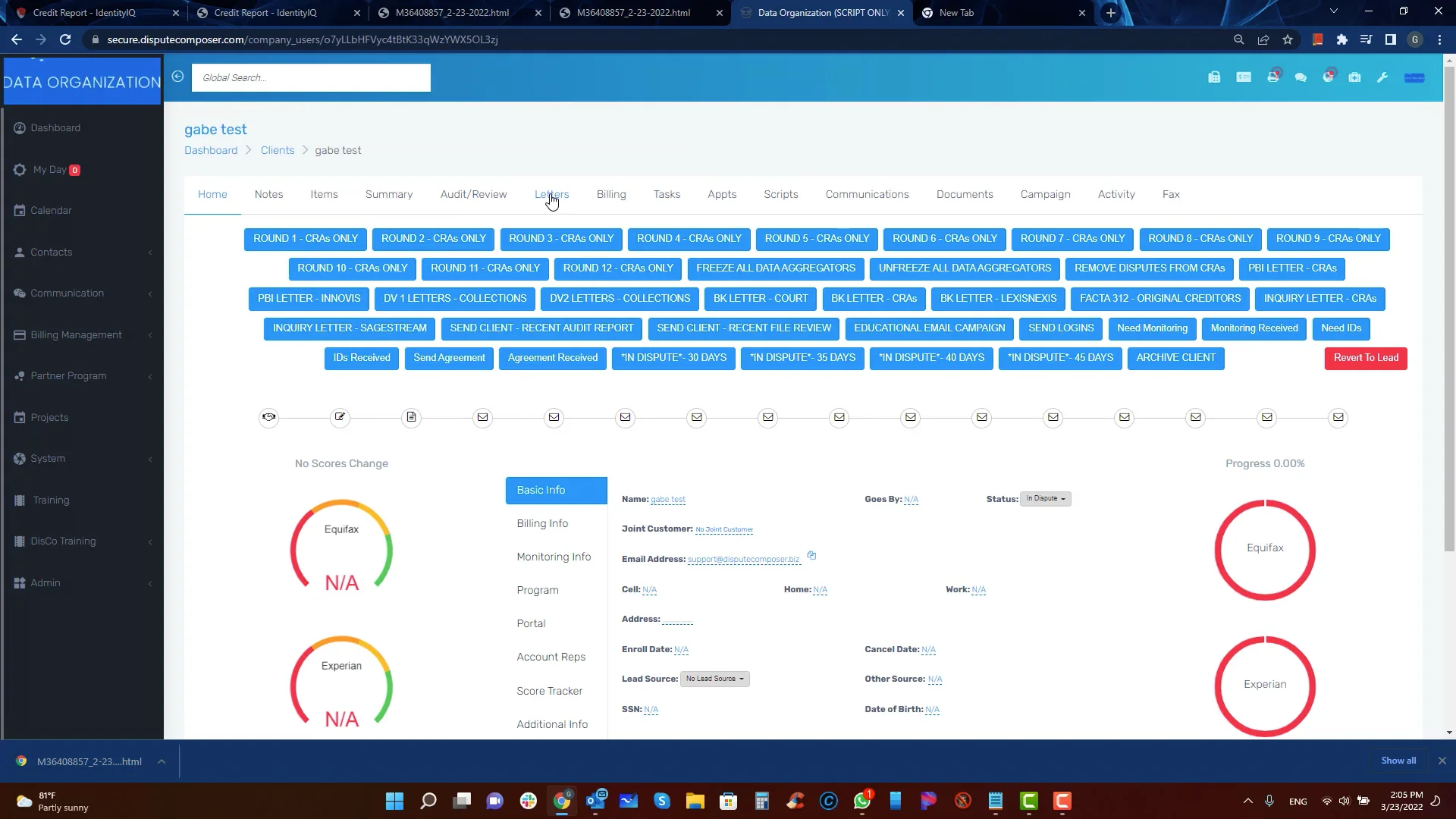Viewport: 1456px width, 819px height.
Task: Expand the Admin sidebar menu
Action: (82, 583)
